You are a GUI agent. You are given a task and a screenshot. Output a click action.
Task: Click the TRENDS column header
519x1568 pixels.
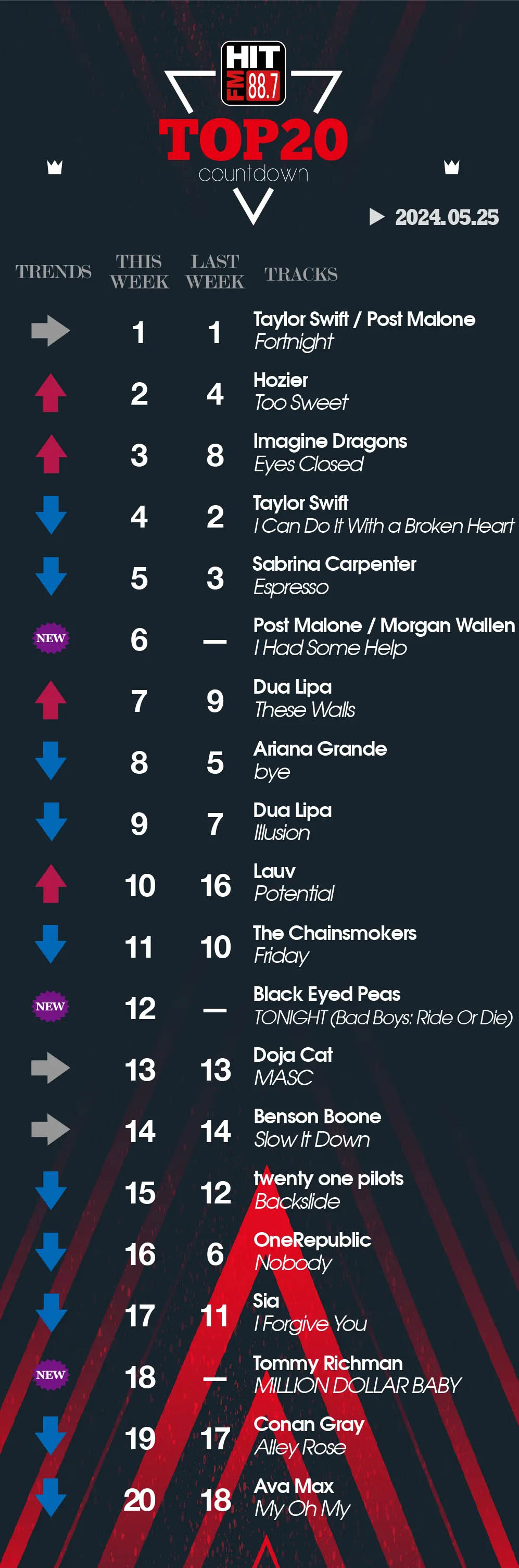[54, 271]
